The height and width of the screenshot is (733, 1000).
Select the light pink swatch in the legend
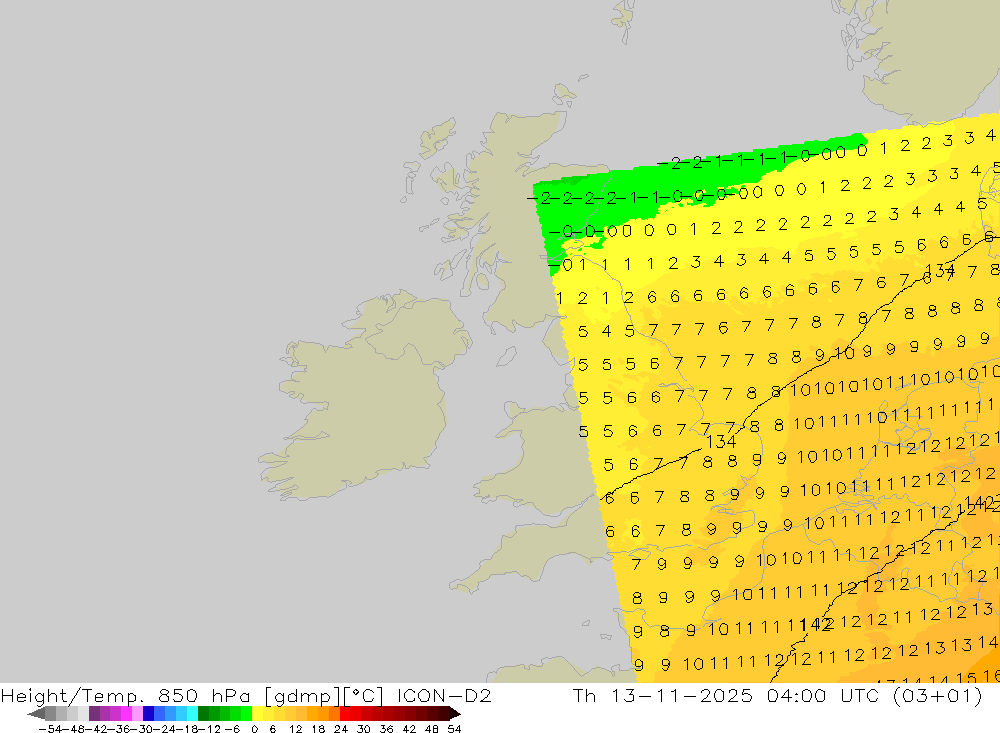click(x=137, y=714)
